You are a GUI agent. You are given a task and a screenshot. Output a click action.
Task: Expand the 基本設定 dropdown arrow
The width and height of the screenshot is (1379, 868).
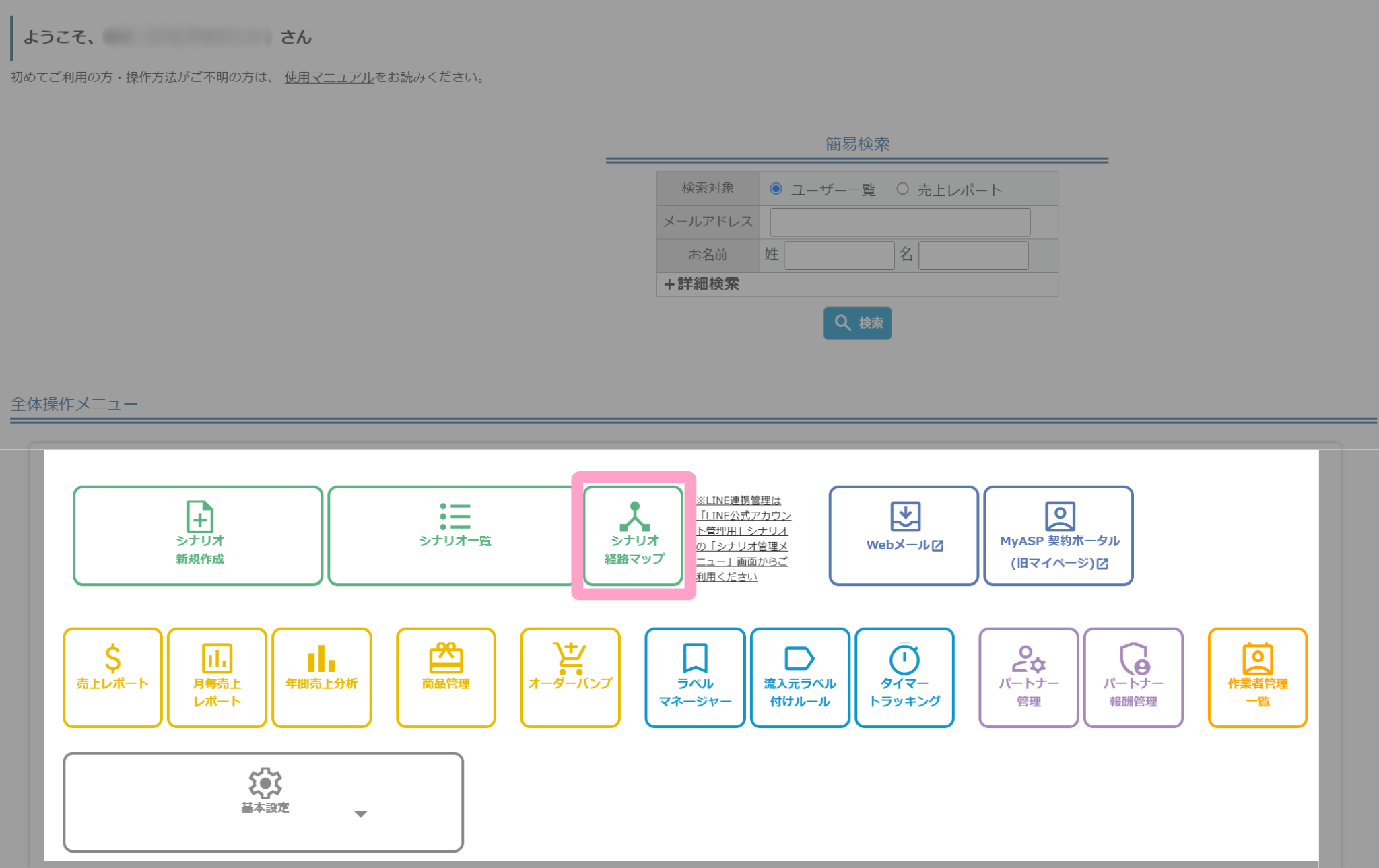coord(361,814)
